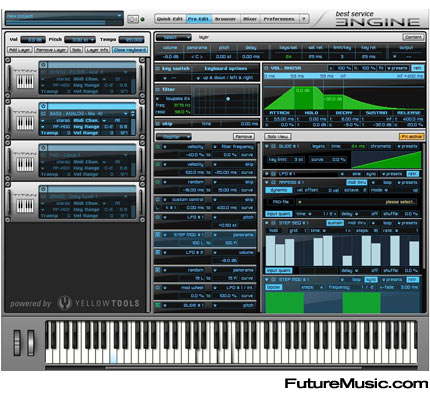Click the highlighted key on the piano keyboard
The height and width of the screenshot is (400, 430).
point(113,358)
